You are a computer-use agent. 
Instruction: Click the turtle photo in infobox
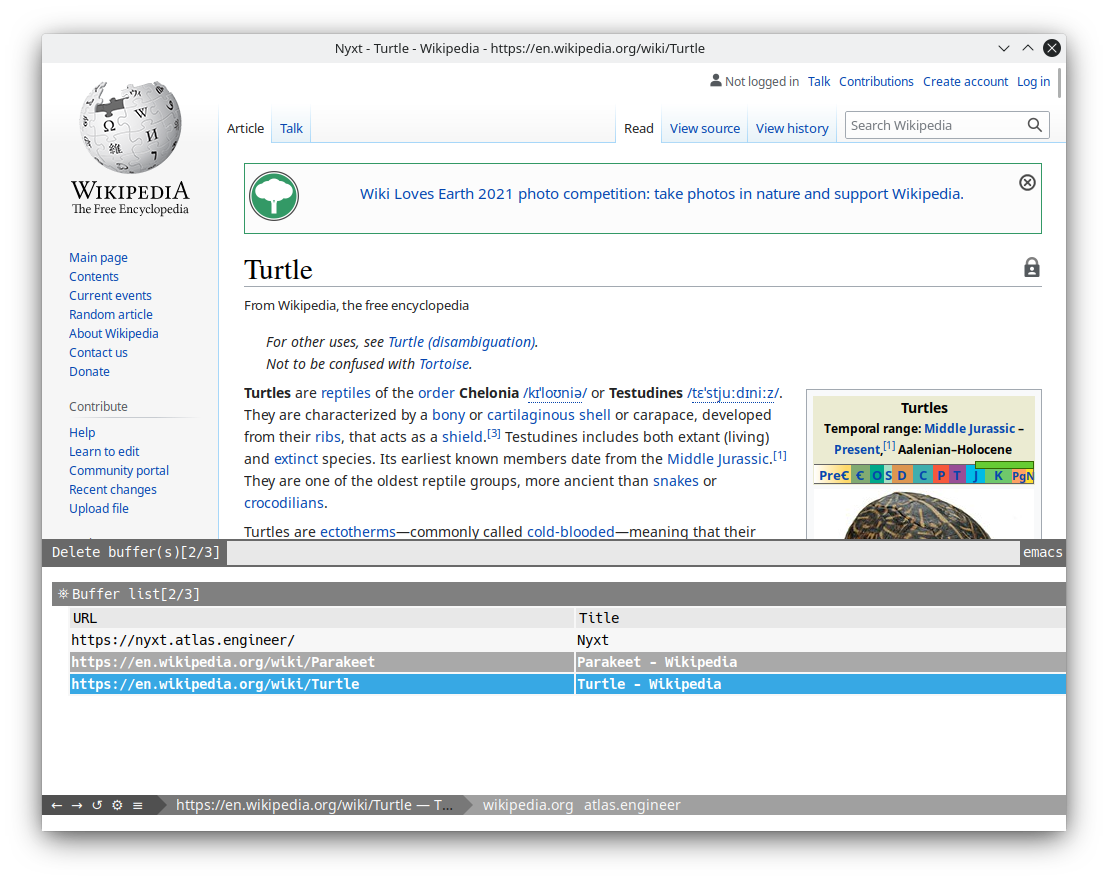tap(917, 516)
